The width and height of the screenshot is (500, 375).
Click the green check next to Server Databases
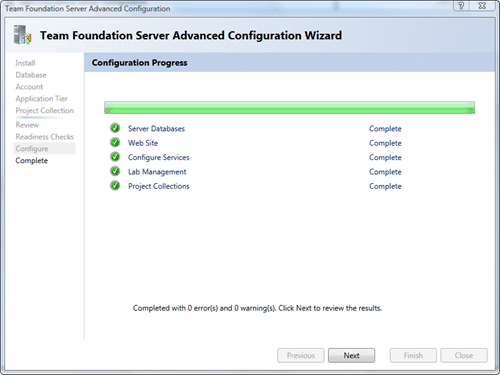coord(115,128)
